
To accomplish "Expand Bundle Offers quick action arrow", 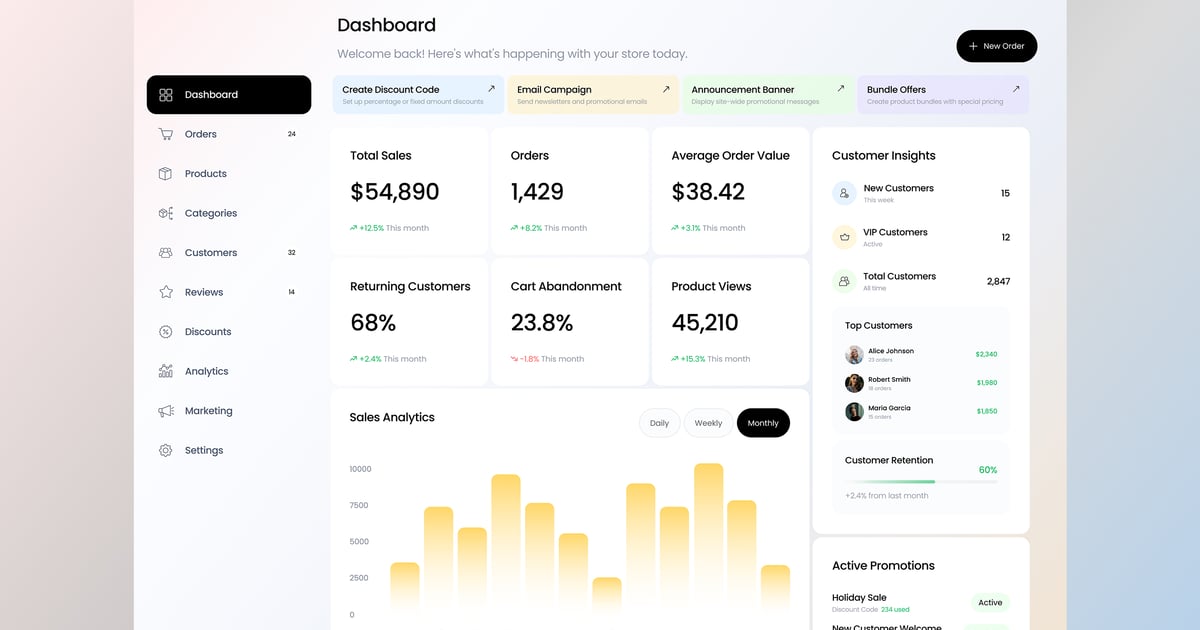I will (1016, 89).
